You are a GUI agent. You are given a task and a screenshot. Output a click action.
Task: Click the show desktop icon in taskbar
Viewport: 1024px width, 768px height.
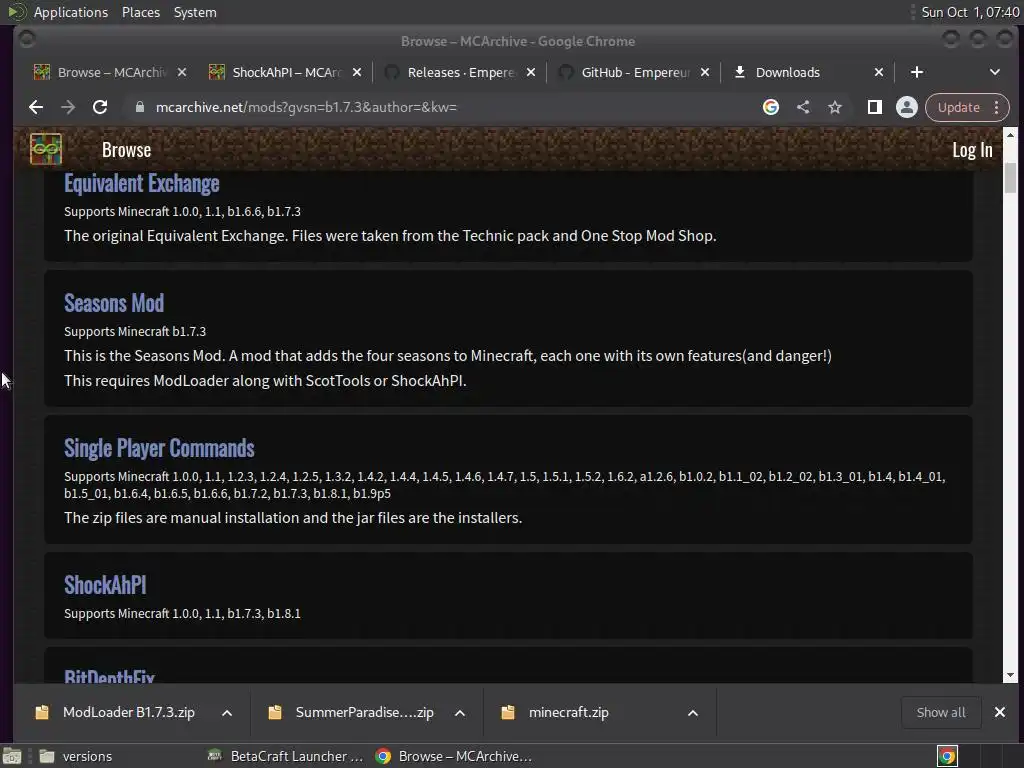click(x=12, y=756)
